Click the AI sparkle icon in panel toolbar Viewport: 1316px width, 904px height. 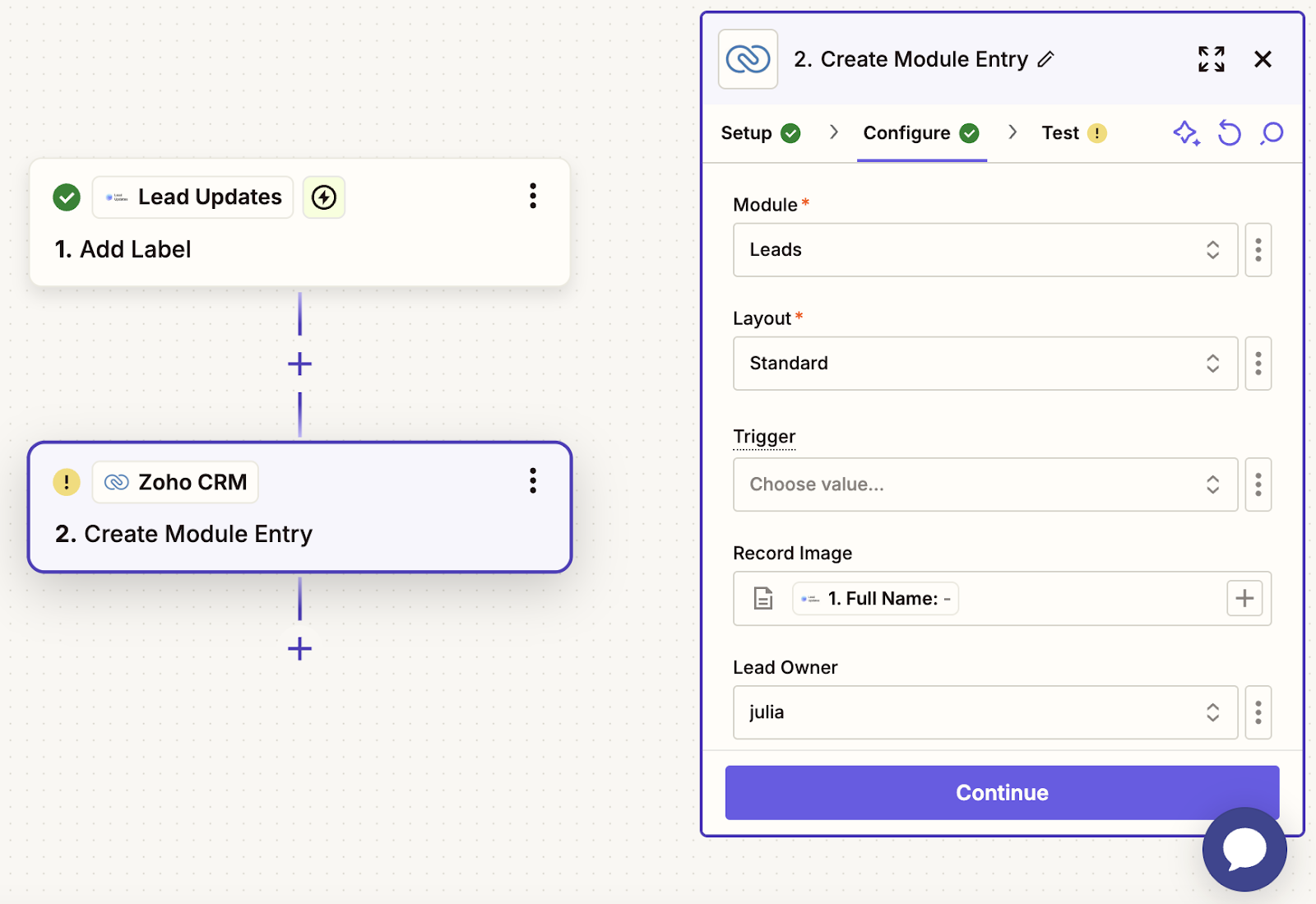(1185, 132)
